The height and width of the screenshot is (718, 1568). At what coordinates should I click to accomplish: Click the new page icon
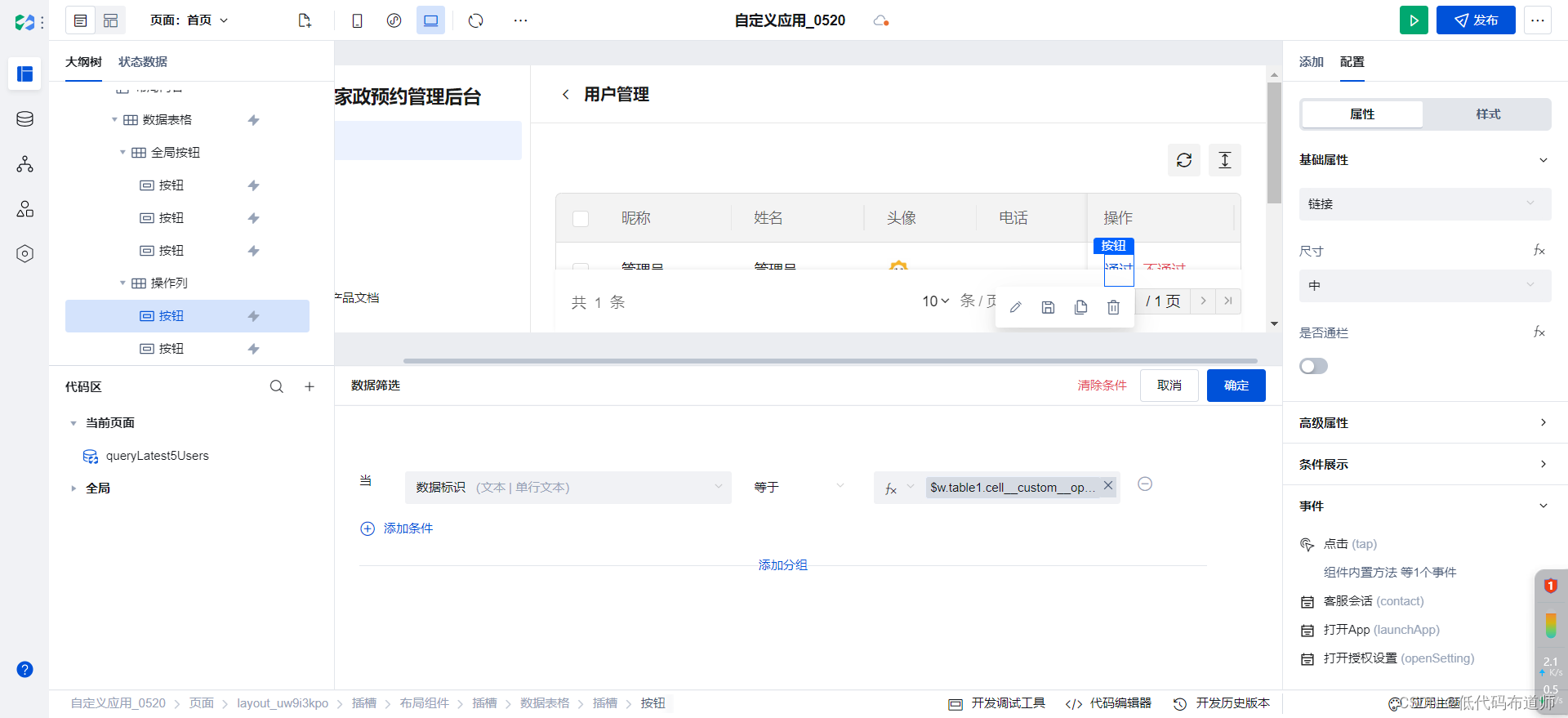point(305,20)
